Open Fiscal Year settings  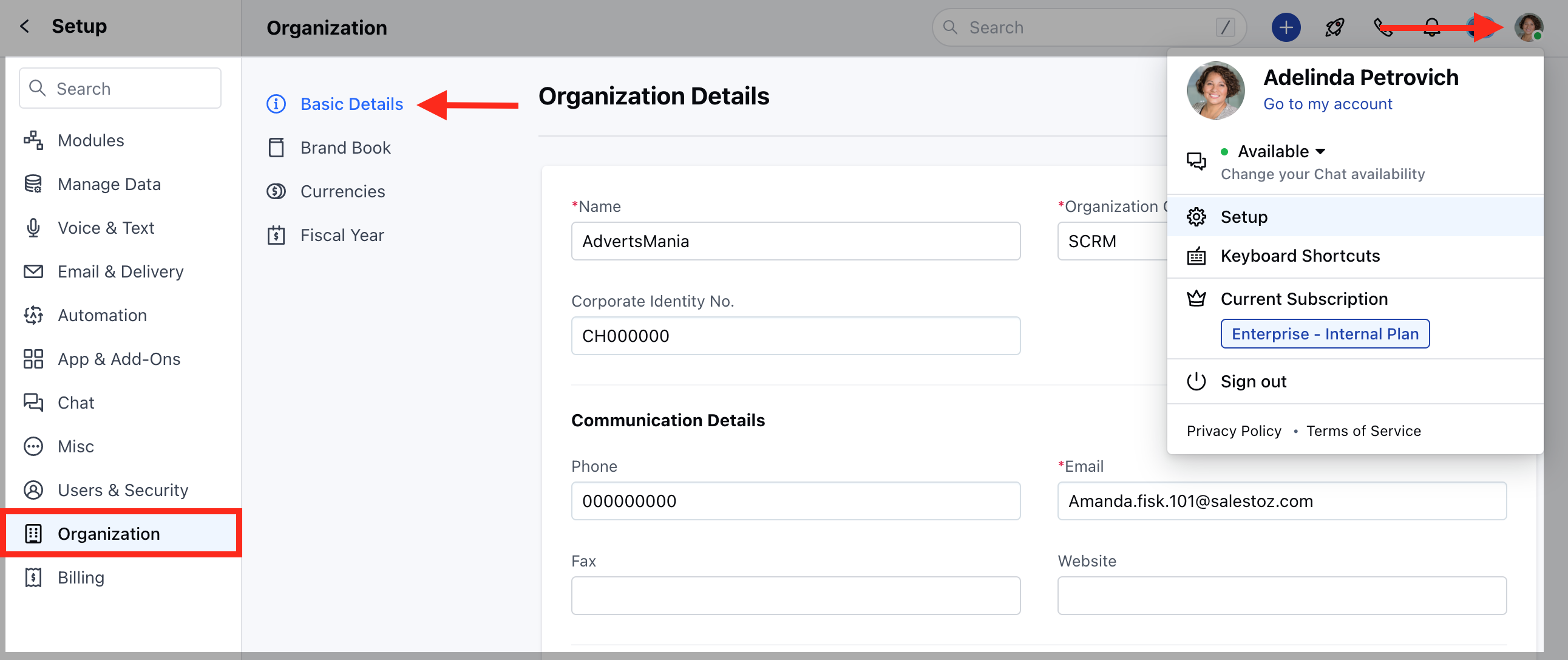(342, 236)
